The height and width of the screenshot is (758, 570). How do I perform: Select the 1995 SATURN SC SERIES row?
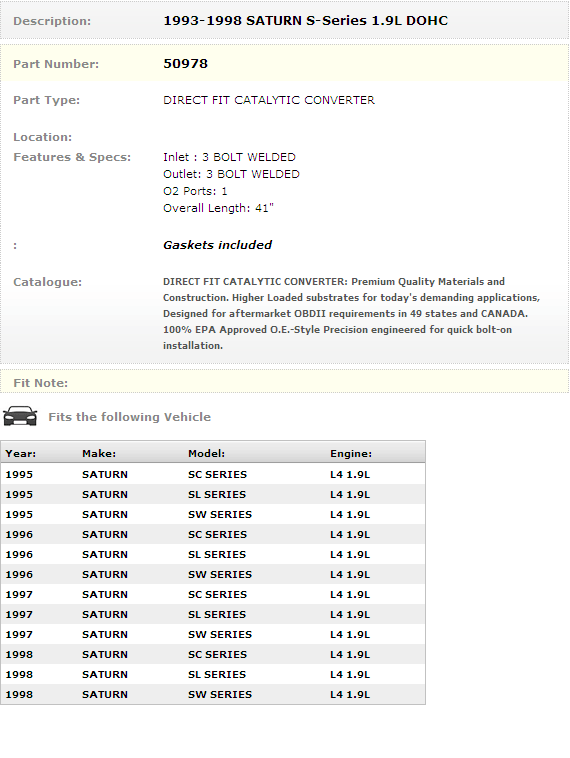click(213, 474)
